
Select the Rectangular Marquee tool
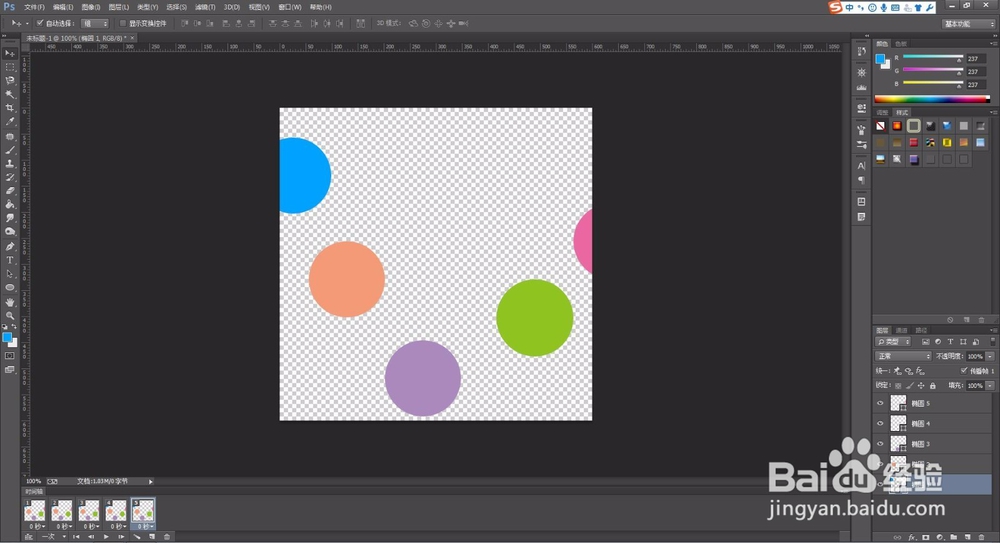(10, 67)
